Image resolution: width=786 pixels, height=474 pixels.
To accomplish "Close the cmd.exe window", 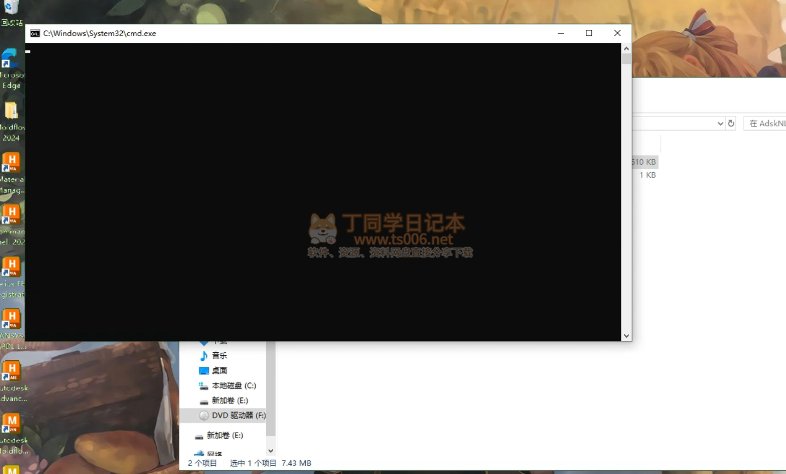I will point(617,33).
